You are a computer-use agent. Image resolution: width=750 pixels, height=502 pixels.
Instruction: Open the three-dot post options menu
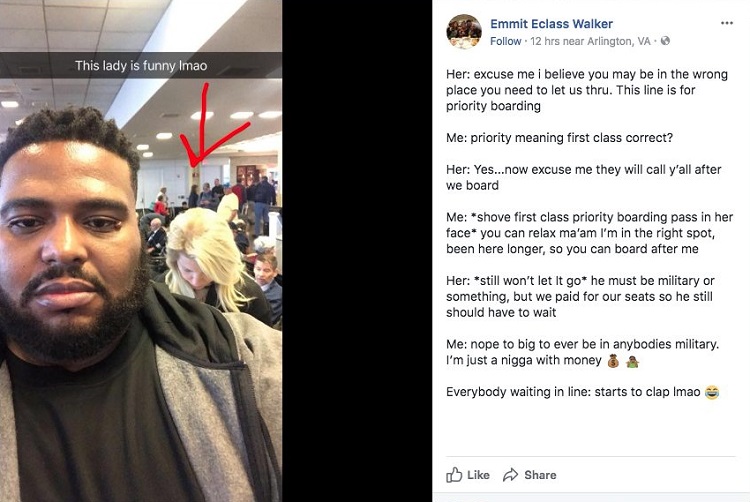coord(727,23)
